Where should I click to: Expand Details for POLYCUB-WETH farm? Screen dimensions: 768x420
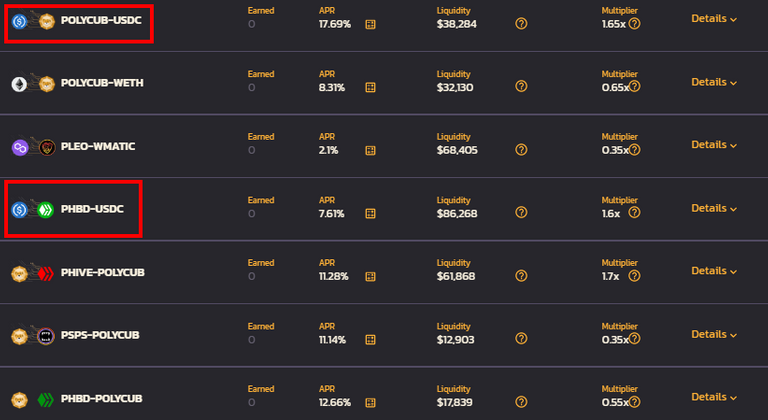(714, 82)
